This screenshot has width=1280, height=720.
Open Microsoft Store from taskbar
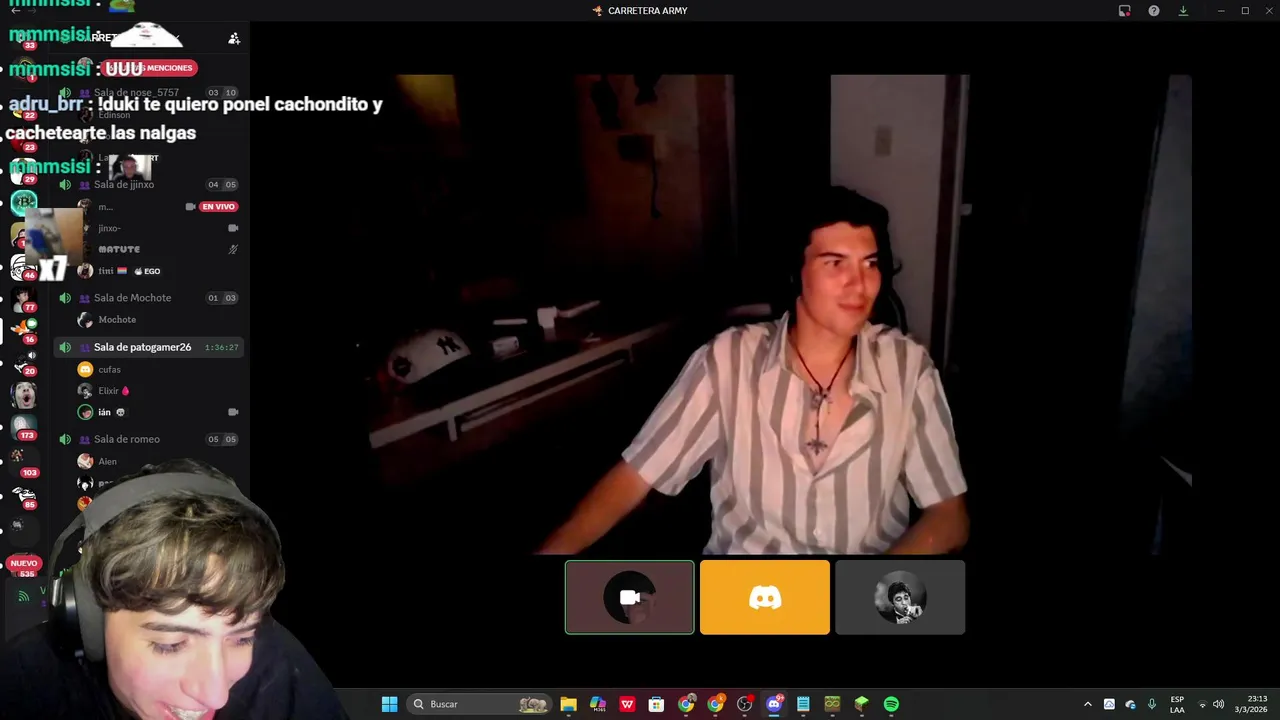(656, 704)
